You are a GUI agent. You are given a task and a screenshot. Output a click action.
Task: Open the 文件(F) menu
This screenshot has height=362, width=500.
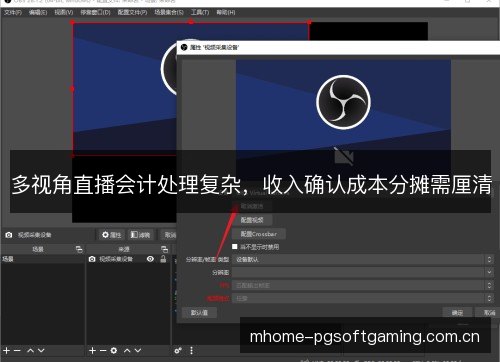13,13
